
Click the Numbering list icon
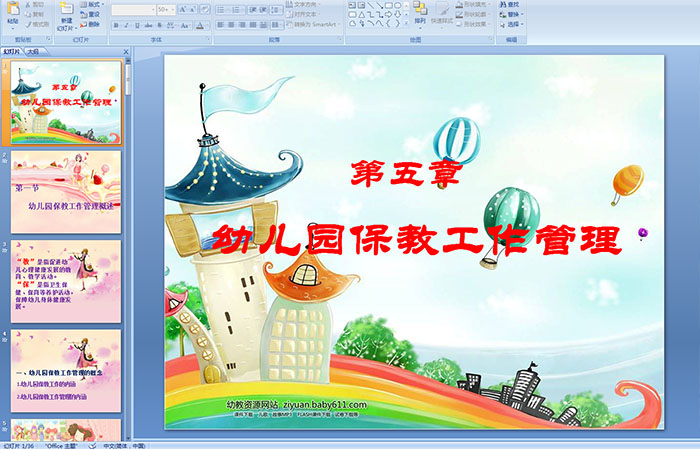pos(237,9)
